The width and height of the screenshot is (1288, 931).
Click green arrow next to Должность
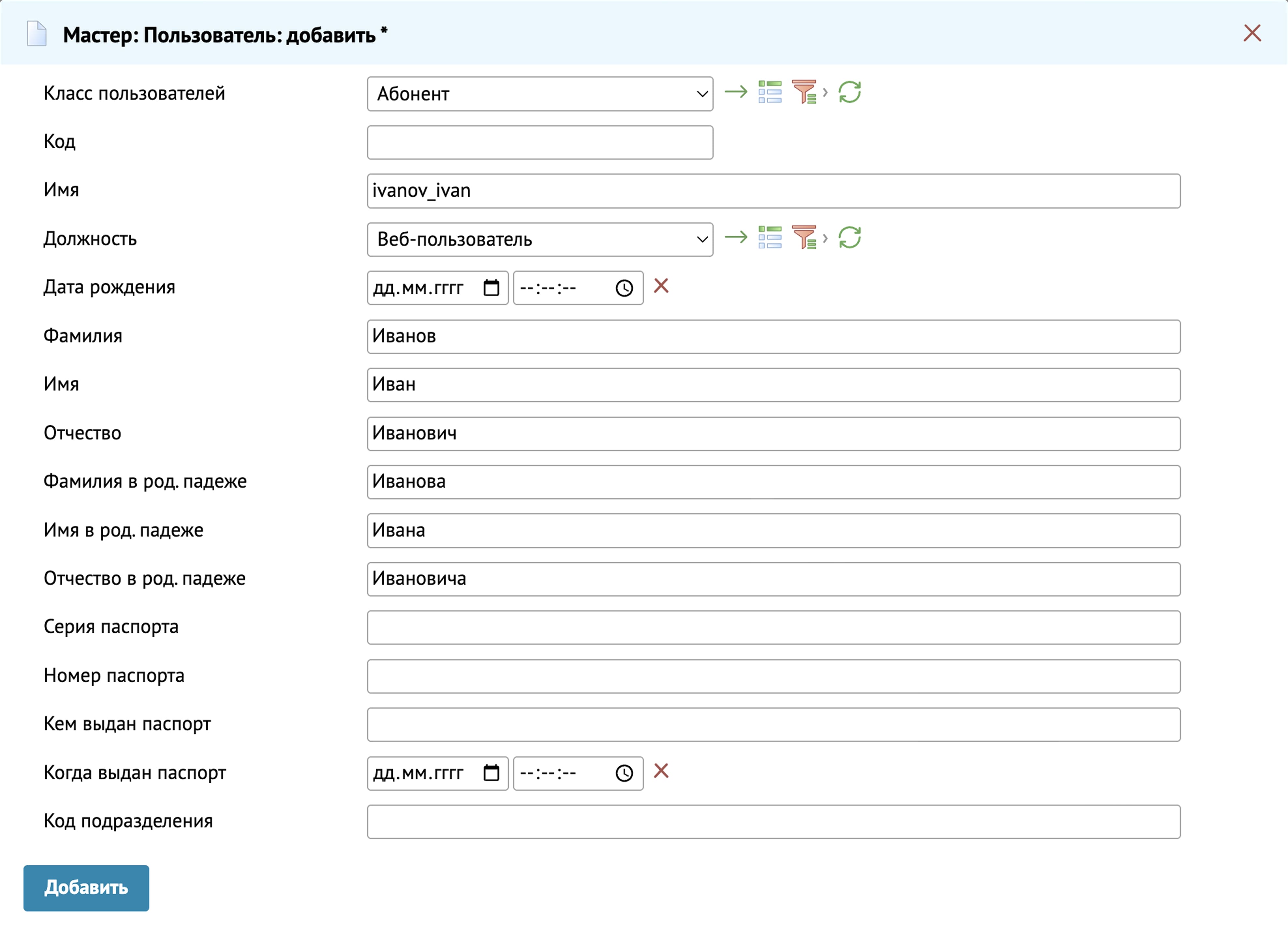[736, 237]
